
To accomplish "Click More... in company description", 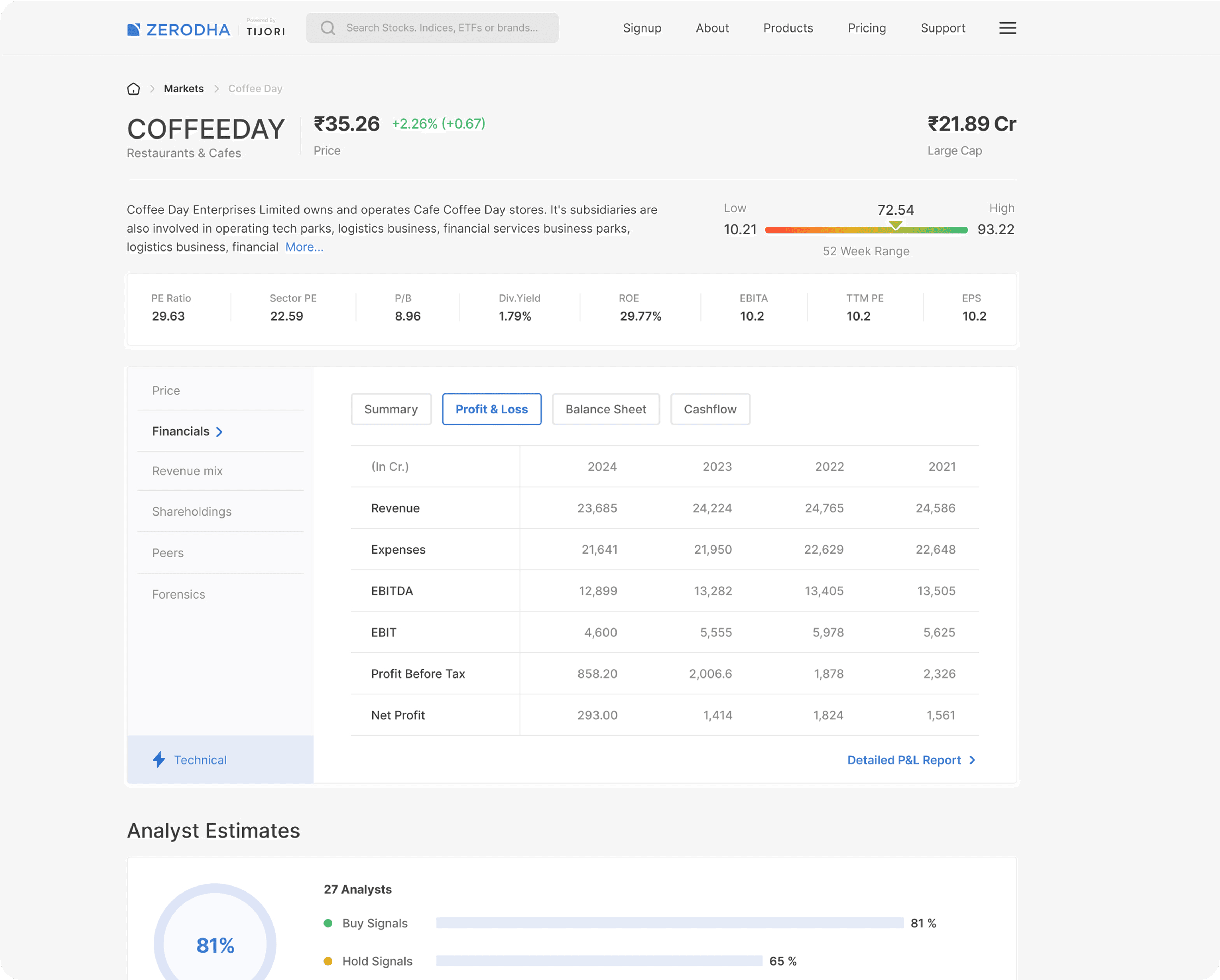I will pyautogui.click(x=304, y=247).
